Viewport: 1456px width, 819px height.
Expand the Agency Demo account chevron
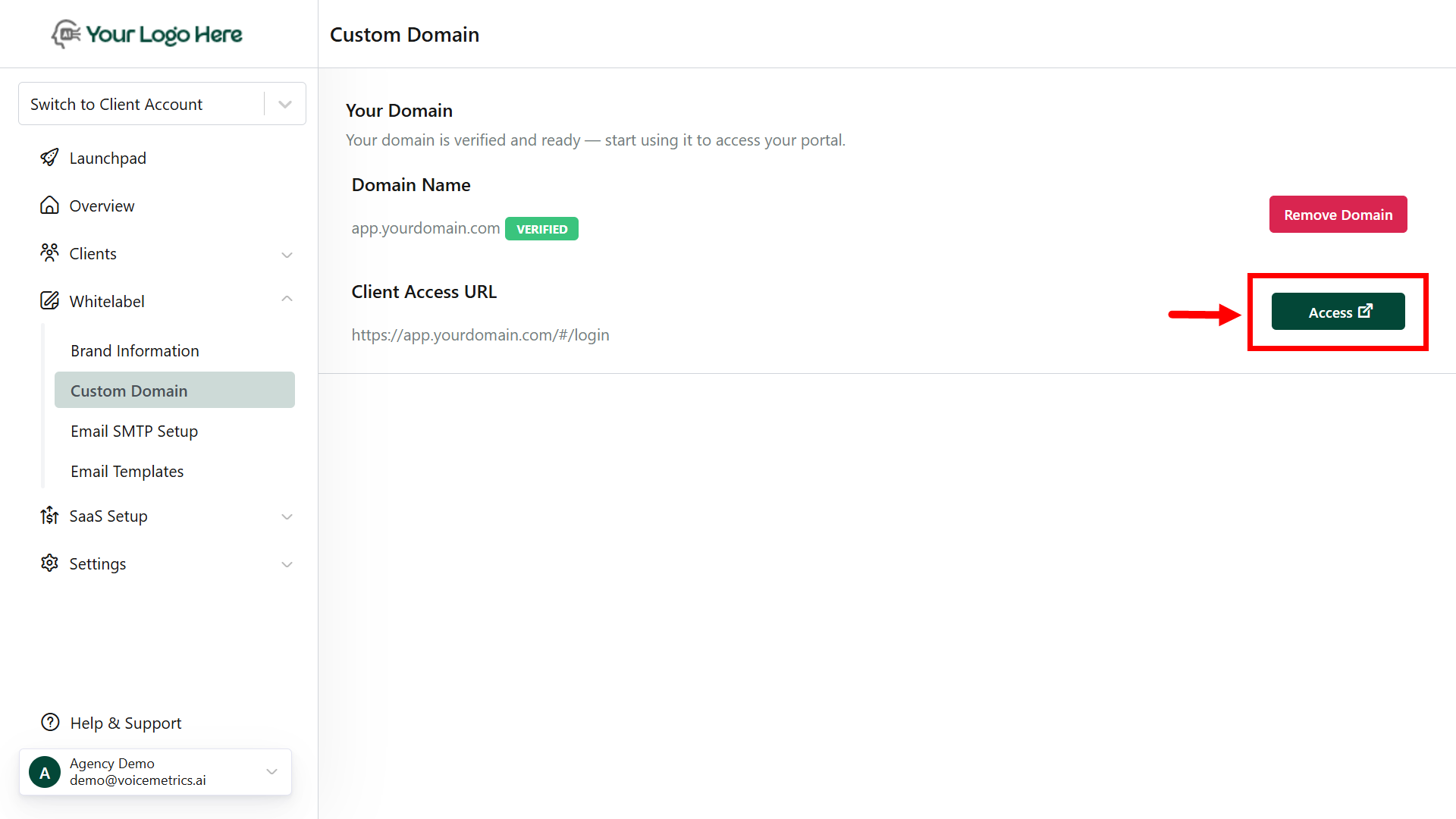pos(271,771)
